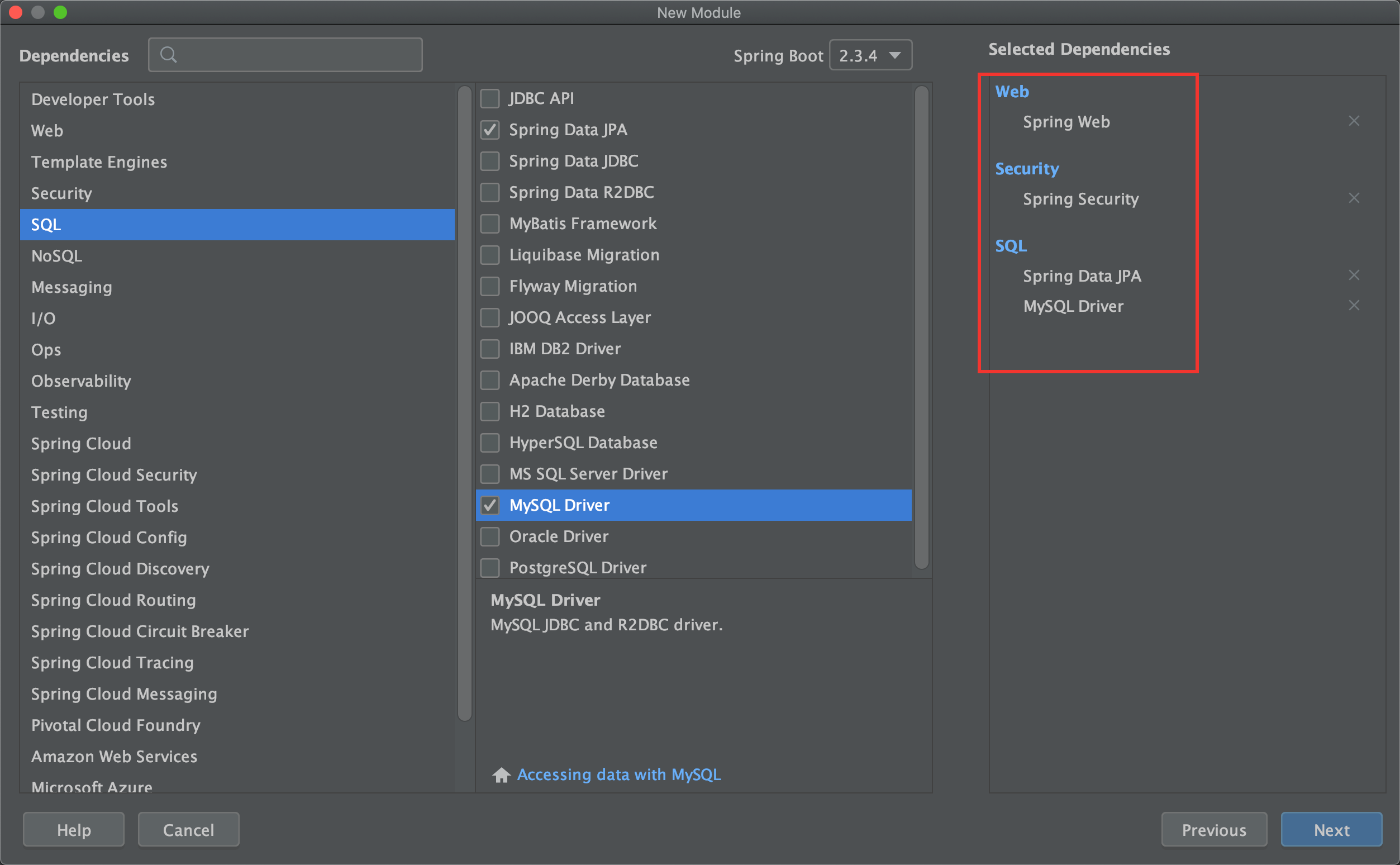The width and height of the screenshot is (1400, 865).
Task: Select MySQL Driver in Selected Dependencies
Action: pyautogui.click(x=1073, y=307)
